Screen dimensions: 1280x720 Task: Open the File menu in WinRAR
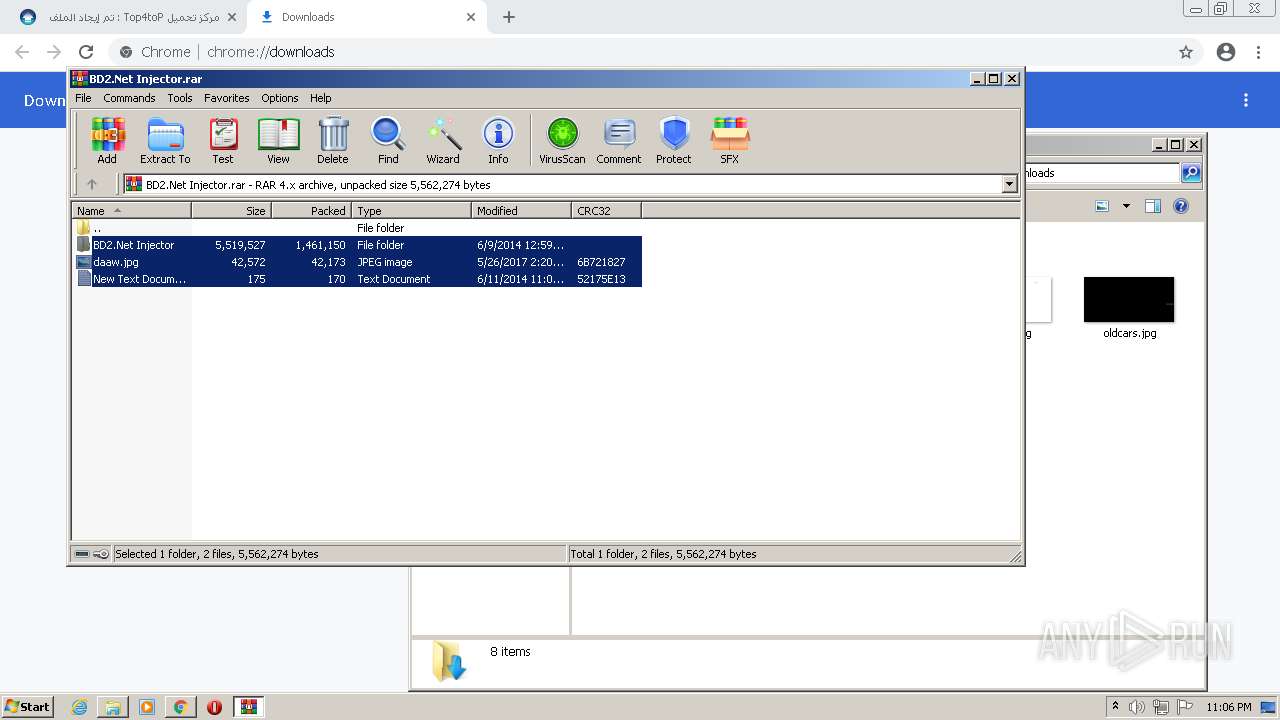tap(83, 98)
